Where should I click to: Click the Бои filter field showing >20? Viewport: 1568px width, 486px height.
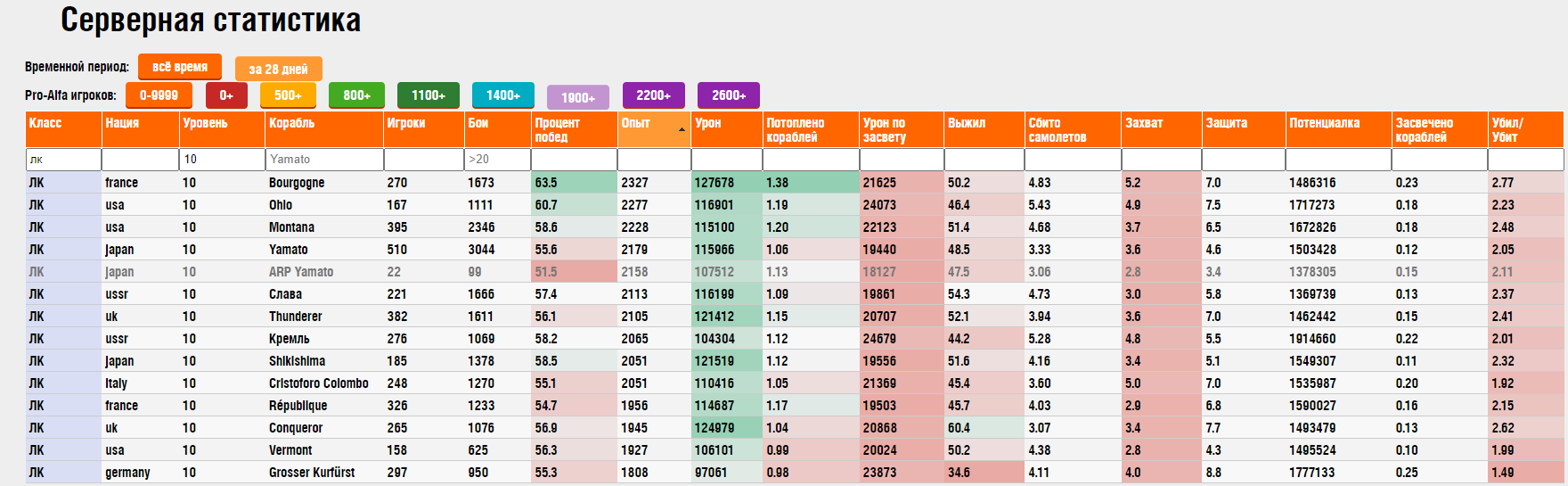coord(497,160)
